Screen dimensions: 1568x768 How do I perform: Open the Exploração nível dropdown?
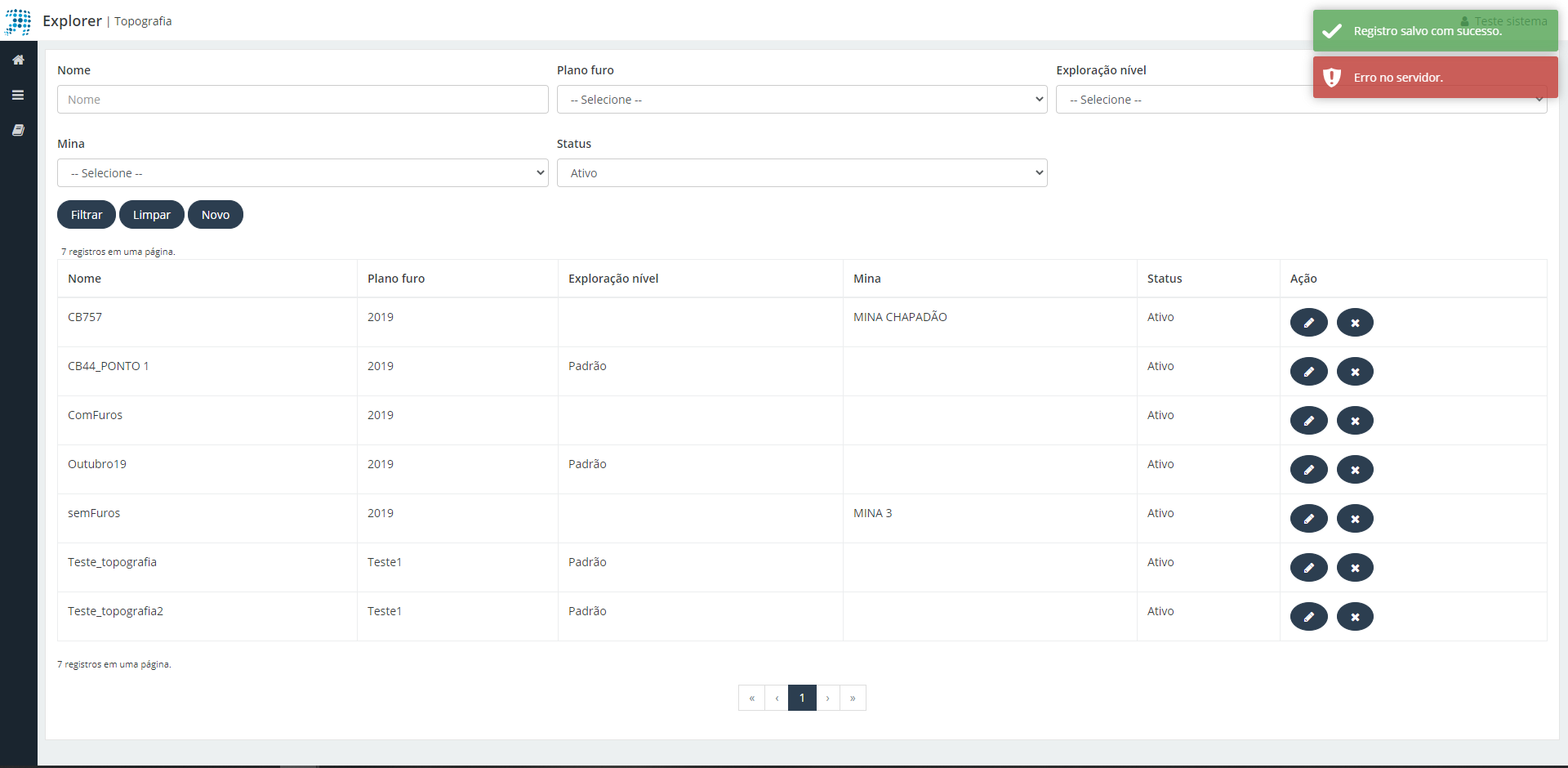coord(1301,100)
